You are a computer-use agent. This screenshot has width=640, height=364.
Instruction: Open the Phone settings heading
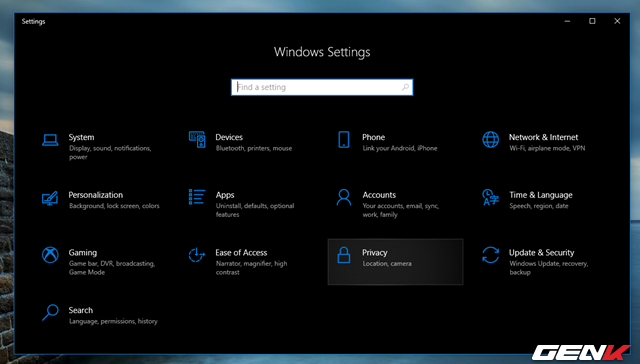point(373,137)
